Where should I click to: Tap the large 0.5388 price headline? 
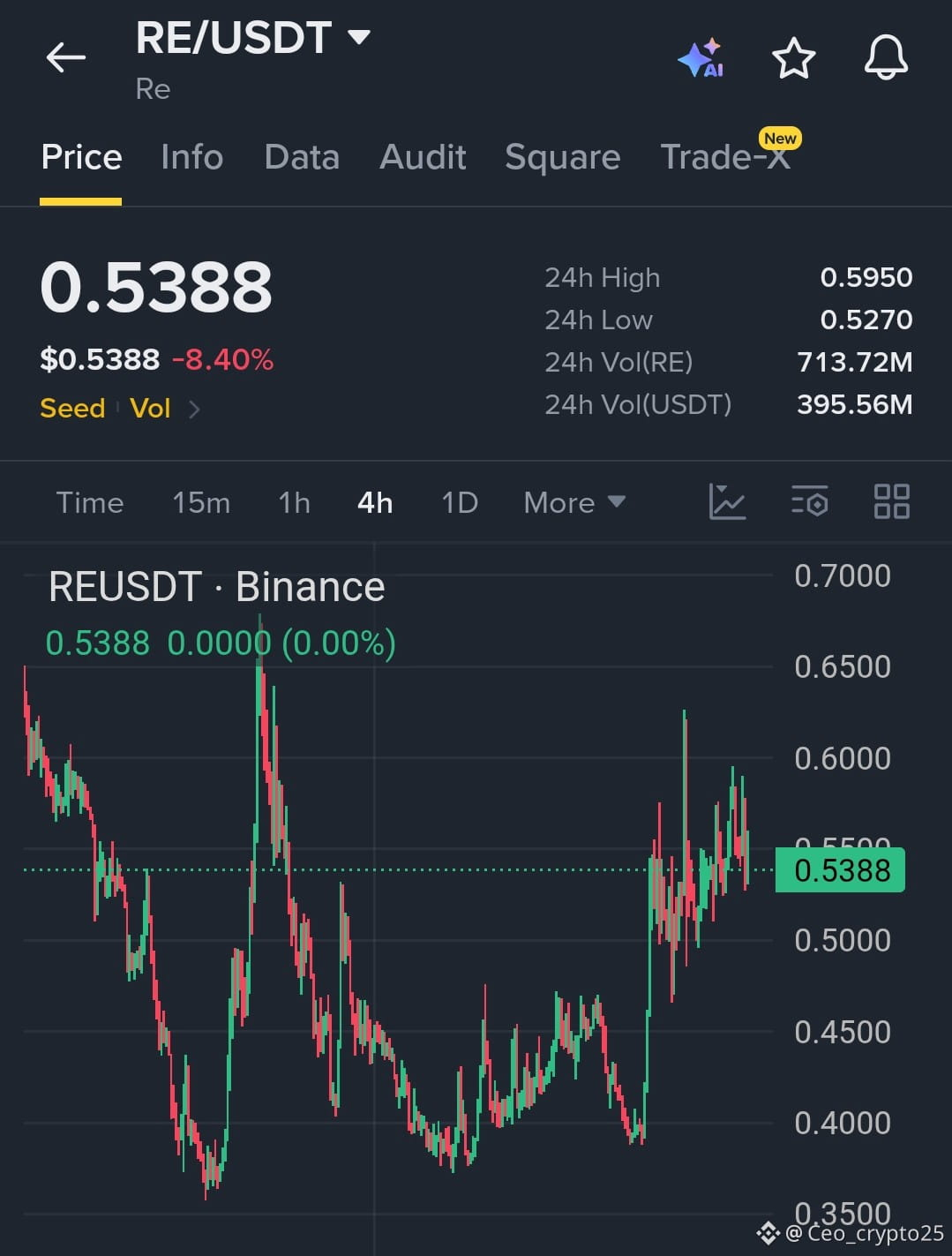click(156, 287)
